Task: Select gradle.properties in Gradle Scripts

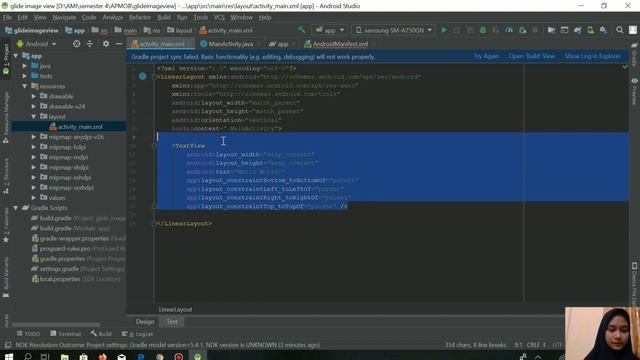Action: pos(62,259)
